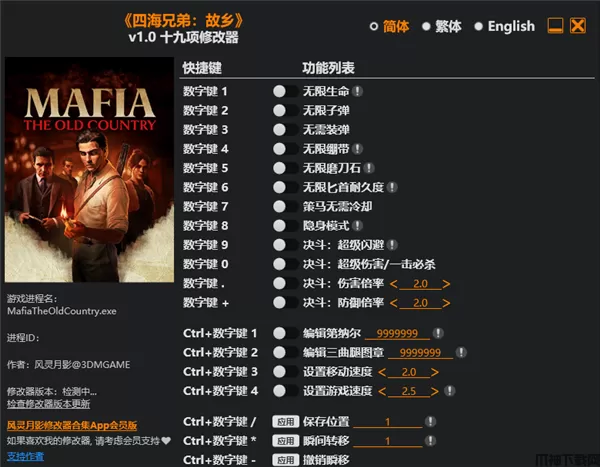Click the 瞬间转移 slot number field
Screen dimensions: 600x467
[388, 441]
